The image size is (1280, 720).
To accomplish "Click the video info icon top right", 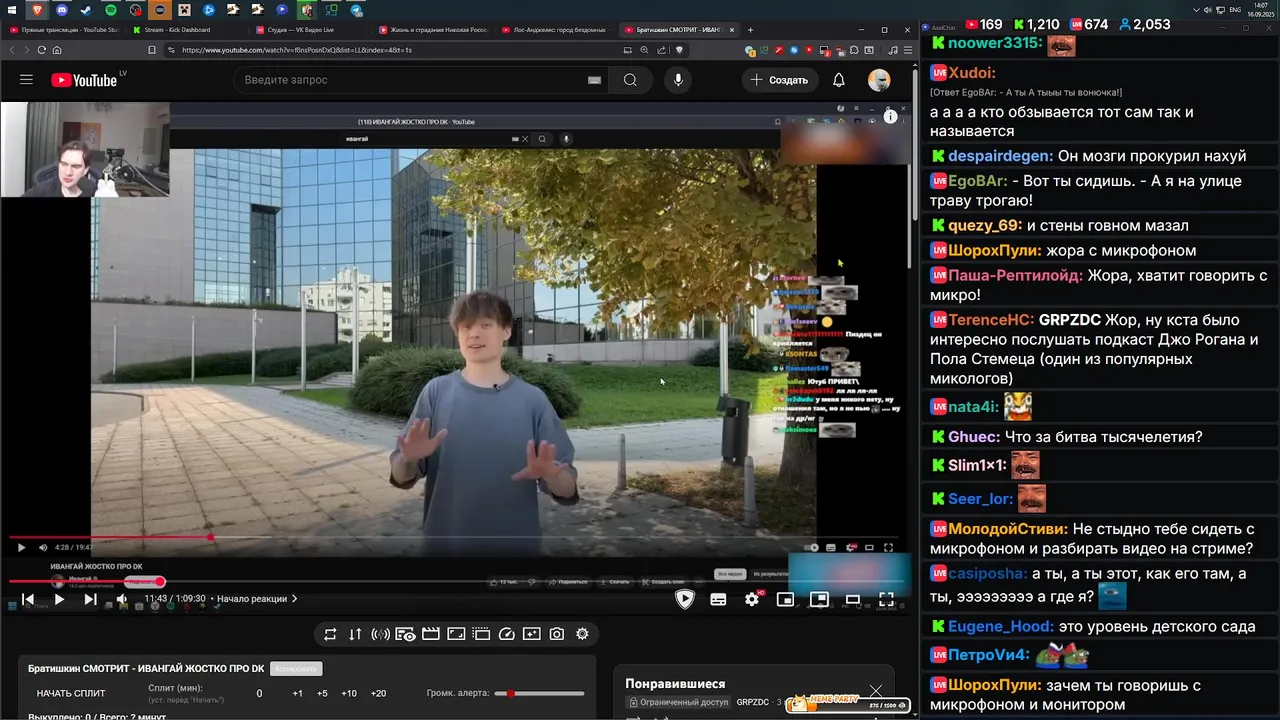I will point(891,117).
